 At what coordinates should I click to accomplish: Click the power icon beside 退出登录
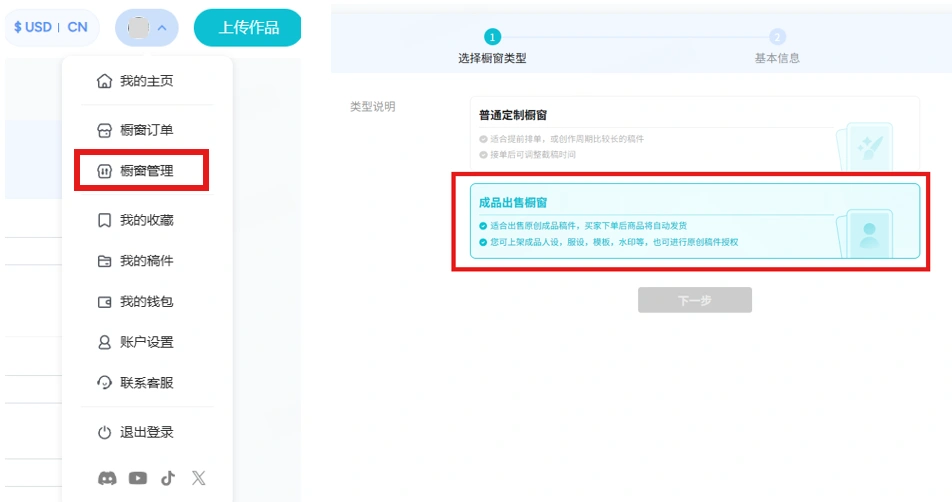click(x=104, y=432)
